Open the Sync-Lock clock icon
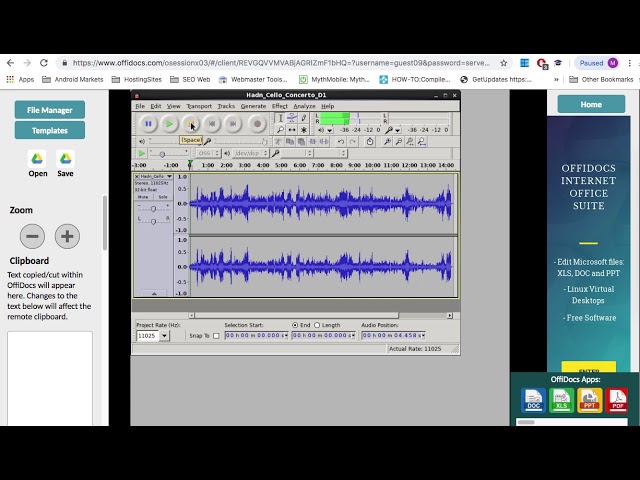640x480 pixels. 370,142
